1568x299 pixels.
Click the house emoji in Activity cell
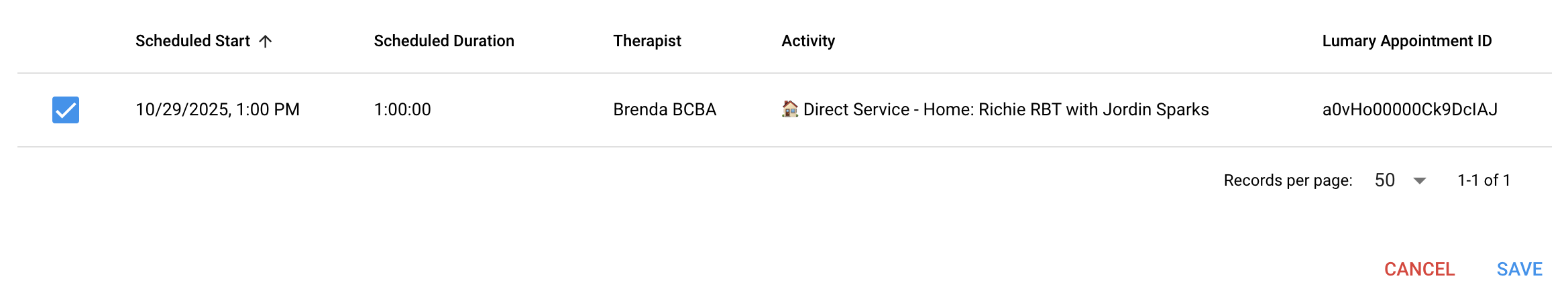(790, 109)
